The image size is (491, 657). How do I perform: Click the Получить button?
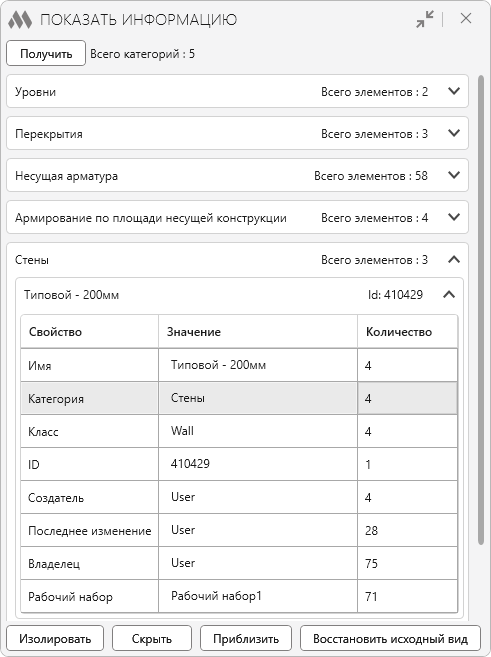[46, 53]
